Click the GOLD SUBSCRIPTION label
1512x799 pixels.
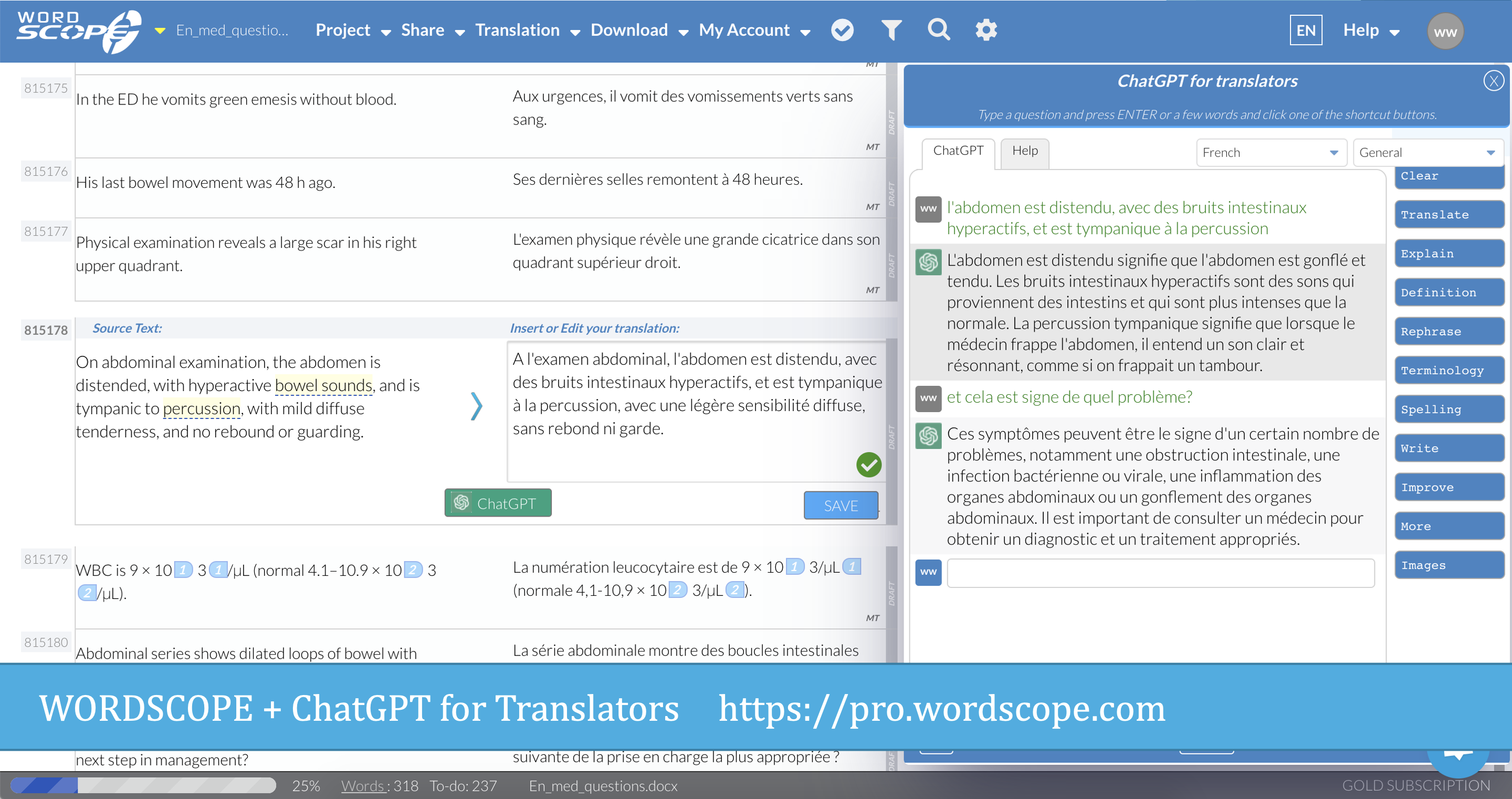point(1416,785)
